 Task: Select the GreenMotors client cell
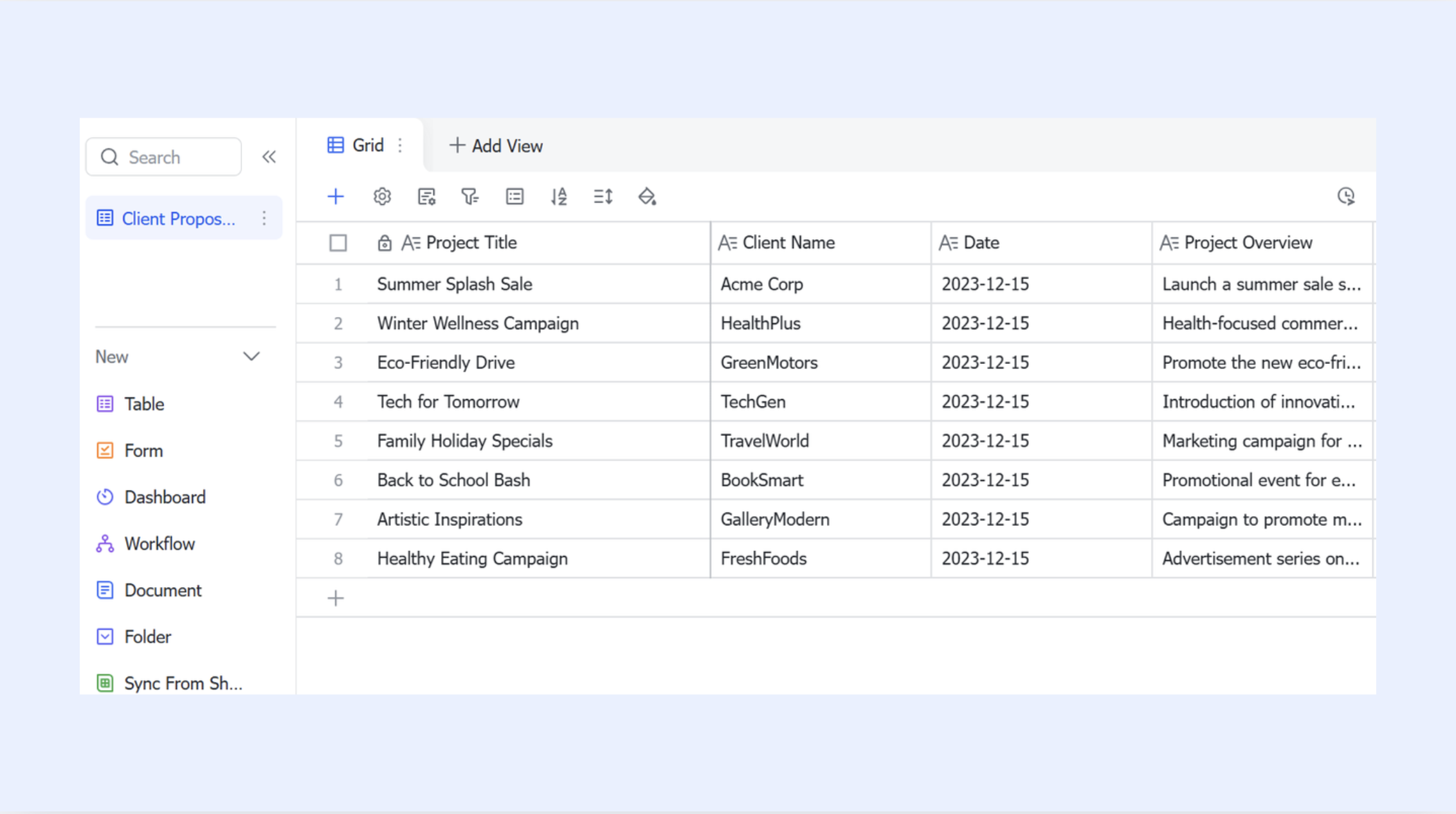pos(821,363)
